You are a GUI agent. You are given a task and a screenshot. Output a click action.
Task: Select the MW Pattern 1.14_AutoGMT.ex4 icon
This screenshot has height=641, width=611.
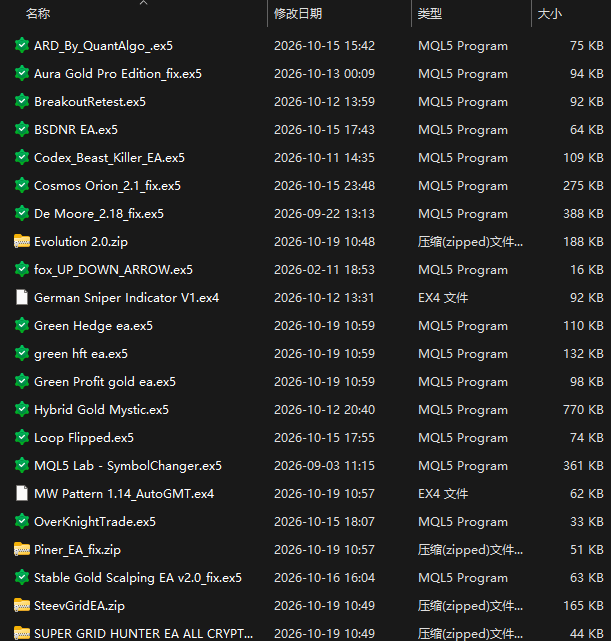click(x=22, y=493)
